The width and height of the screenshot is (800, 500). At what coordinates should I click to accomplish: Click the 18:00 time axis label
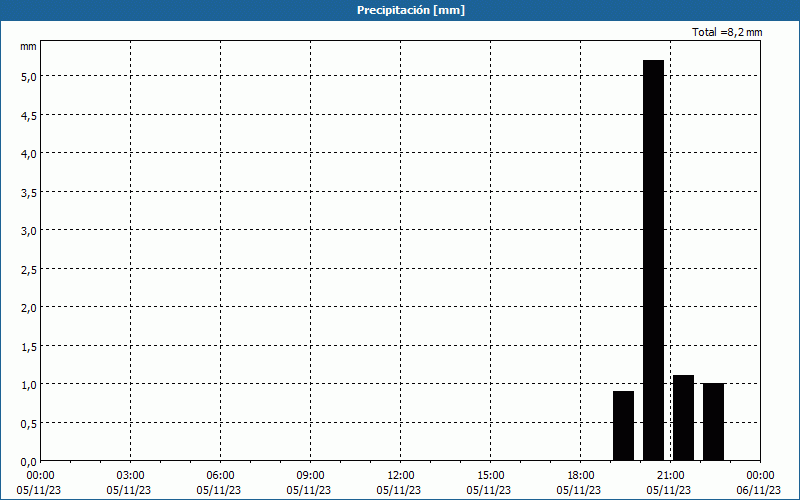581,476
